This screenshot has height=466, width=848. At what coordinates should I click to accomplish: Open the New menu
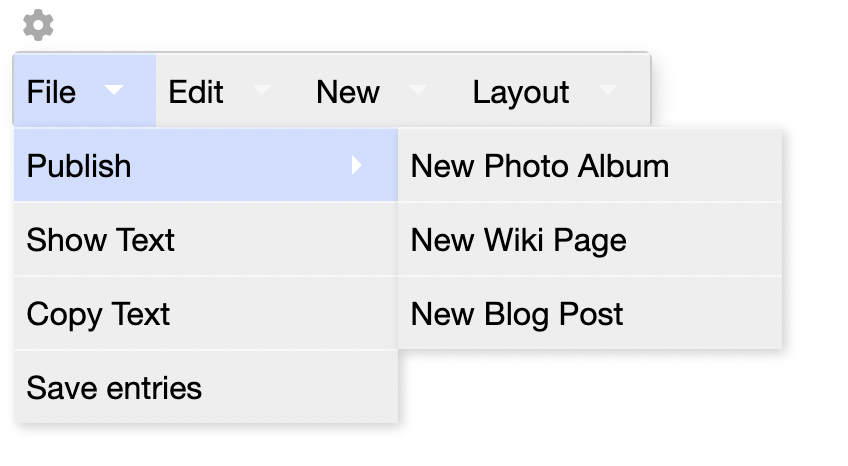coord(347,92)
